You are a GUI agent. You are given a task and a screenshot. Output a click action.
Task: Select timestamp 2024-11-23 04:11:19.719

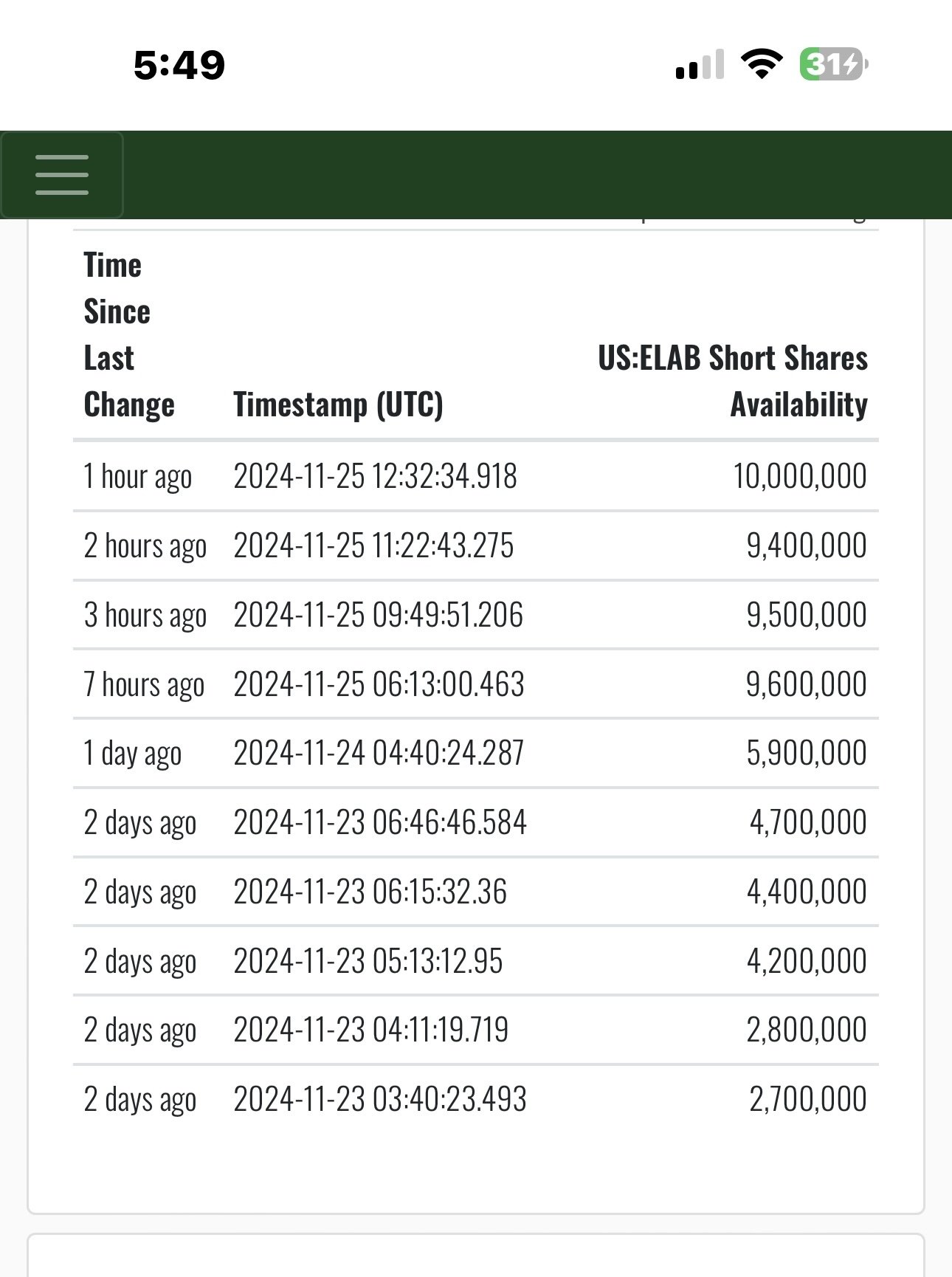coord(371,1030)
